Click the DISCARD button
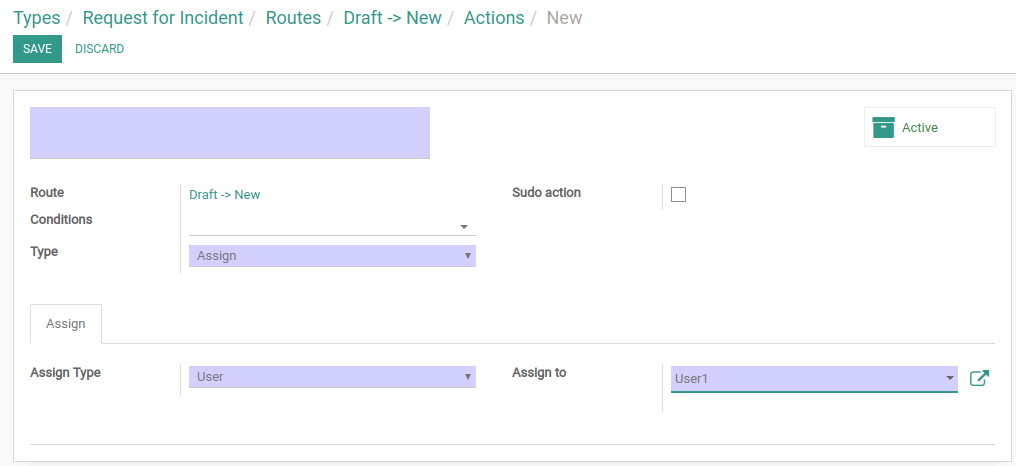The height and width of the screenshot is (466, 1016). 100,49
